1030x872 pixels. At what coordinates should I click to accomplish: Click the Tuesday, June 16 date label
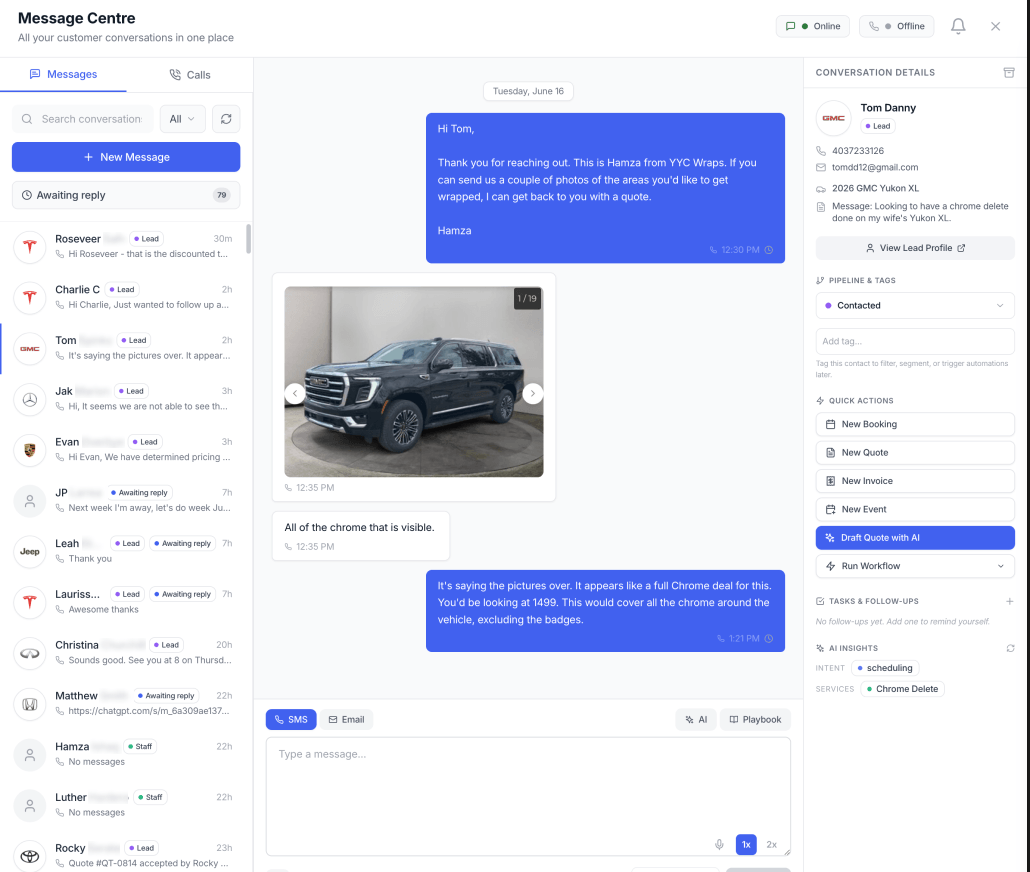pos(528,91)
